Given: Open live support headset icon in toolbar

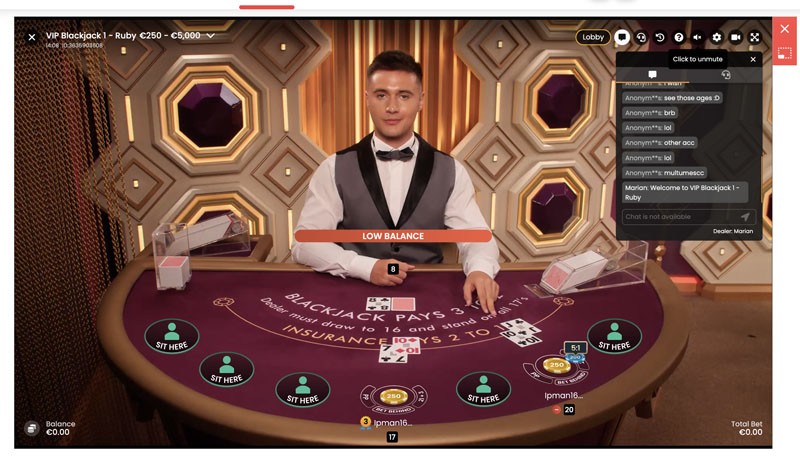Looking at the screenshot, I should pos(641,37).
